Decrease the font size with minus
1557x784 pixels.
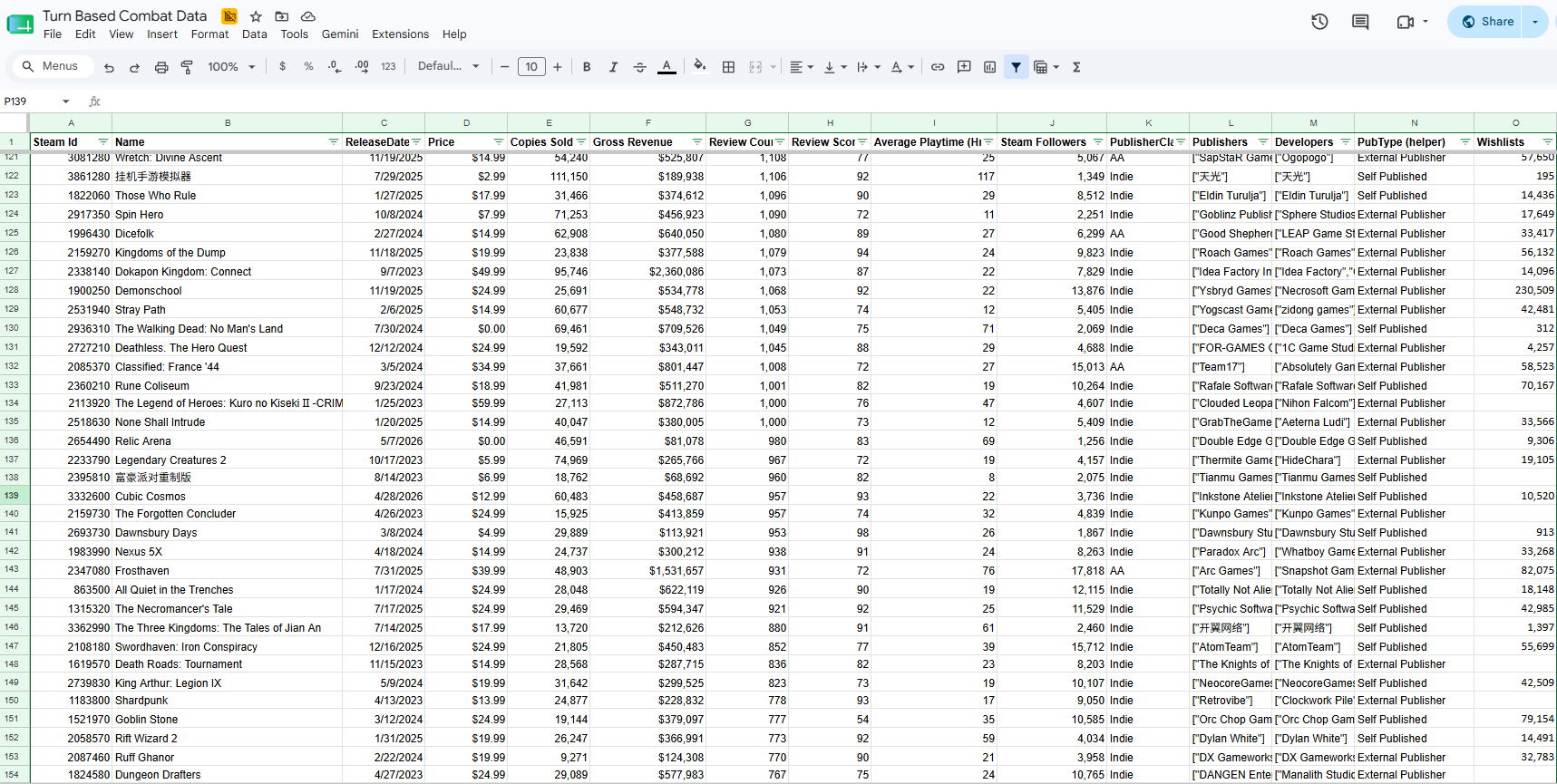coord(505,67)
